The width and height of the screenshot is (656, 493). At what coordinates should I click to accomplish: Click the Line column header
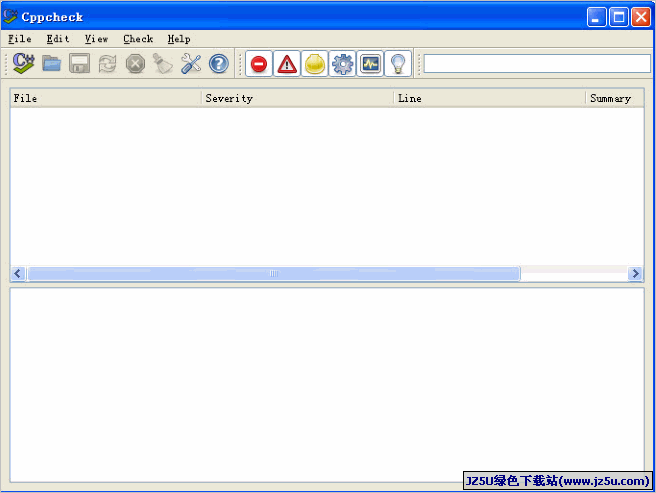(489, 98)
